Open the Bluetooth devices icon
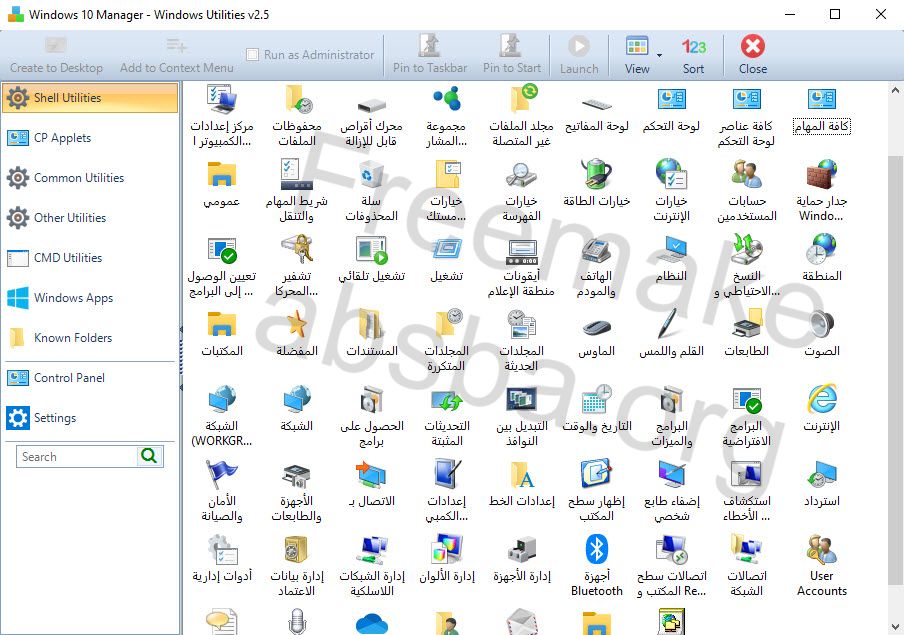 click(x=597, y=549)
